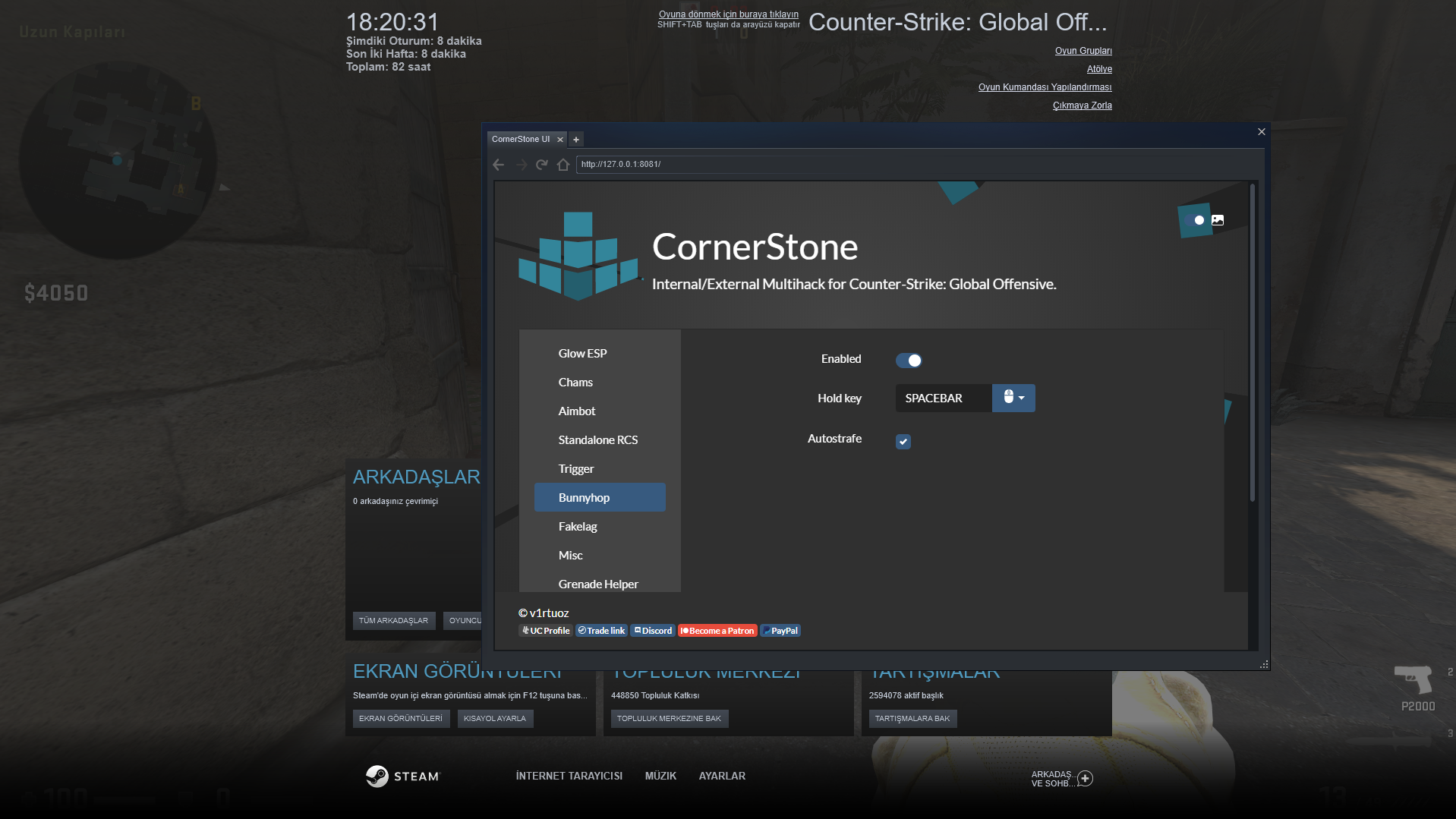This screenshot has height=819, width=1456.
Task: Go back in the overlay browser
Action: (x=498, y=165)
